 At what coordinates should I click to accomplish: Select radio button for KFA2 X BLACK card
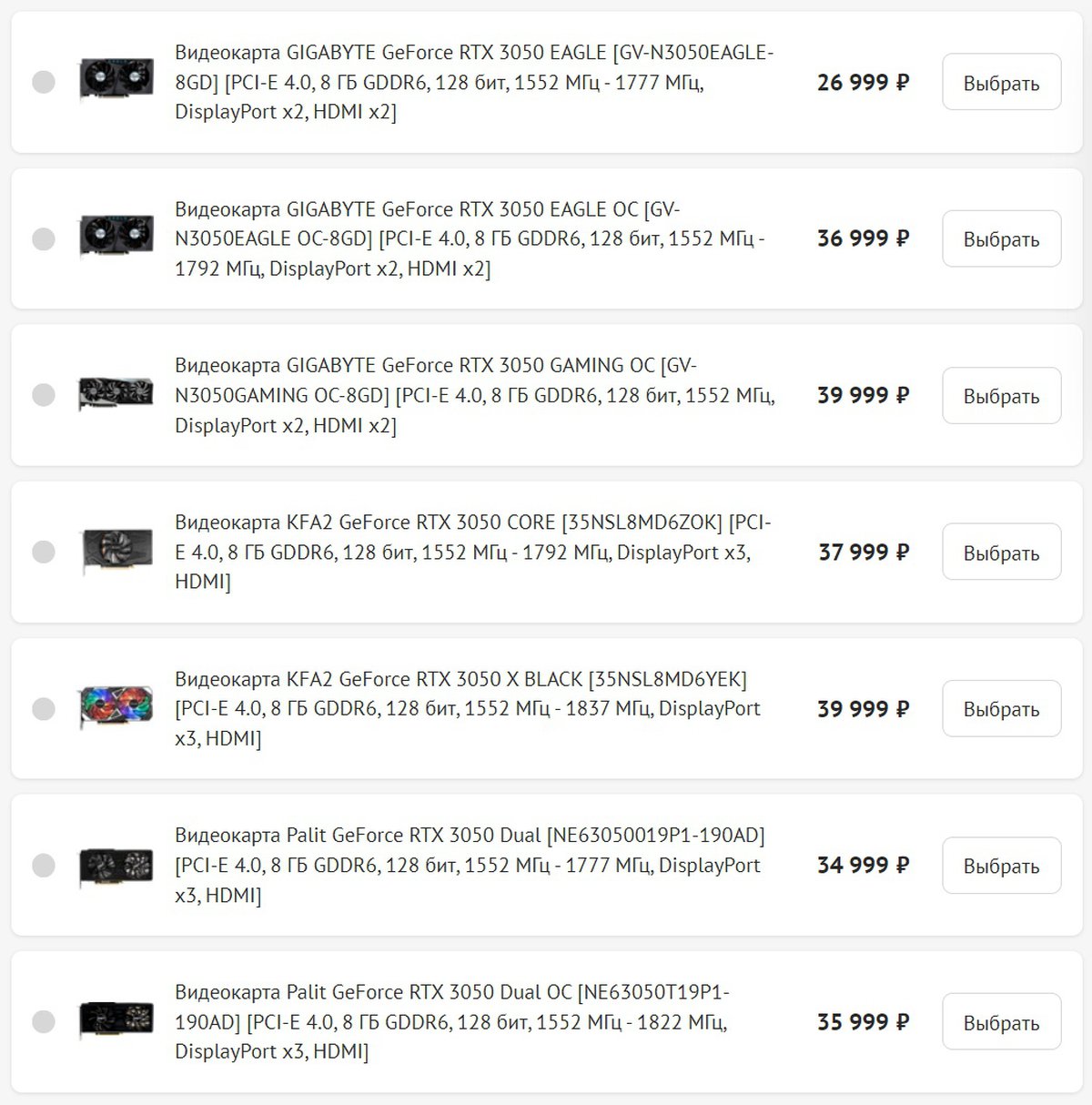click(44, 708)
